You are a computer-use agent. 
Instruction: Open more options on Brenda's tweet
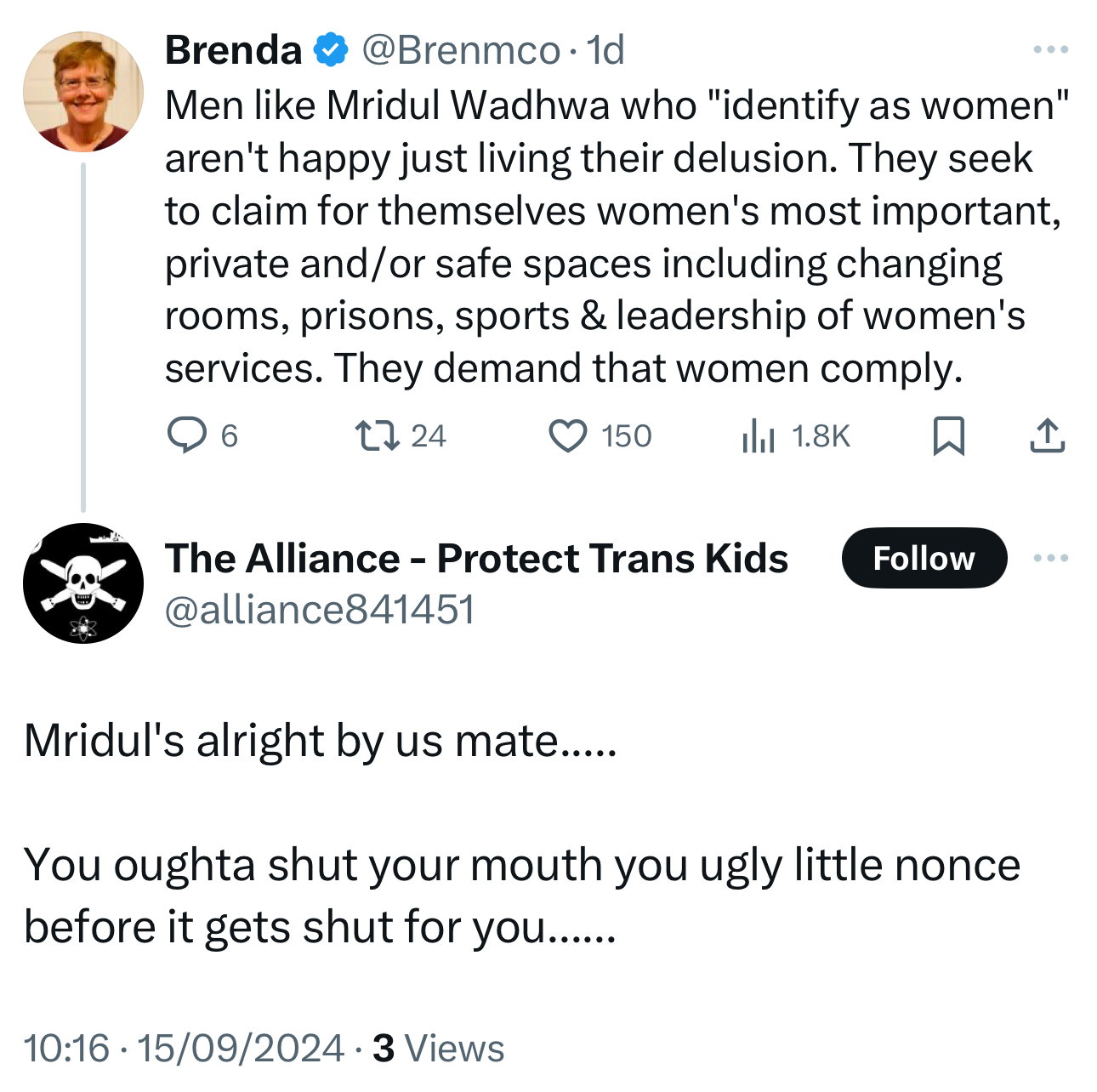[x=1050, y=50]
